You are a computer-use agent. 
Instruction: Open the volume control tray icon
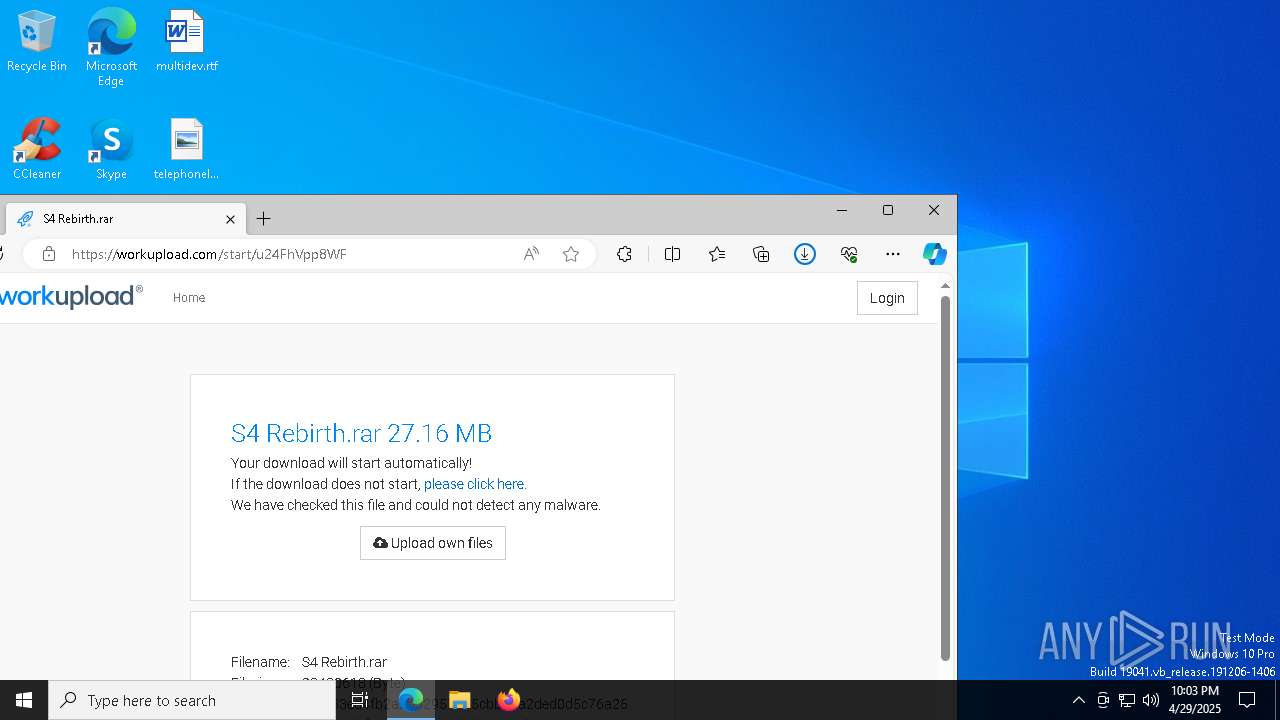pos(1151,700)
